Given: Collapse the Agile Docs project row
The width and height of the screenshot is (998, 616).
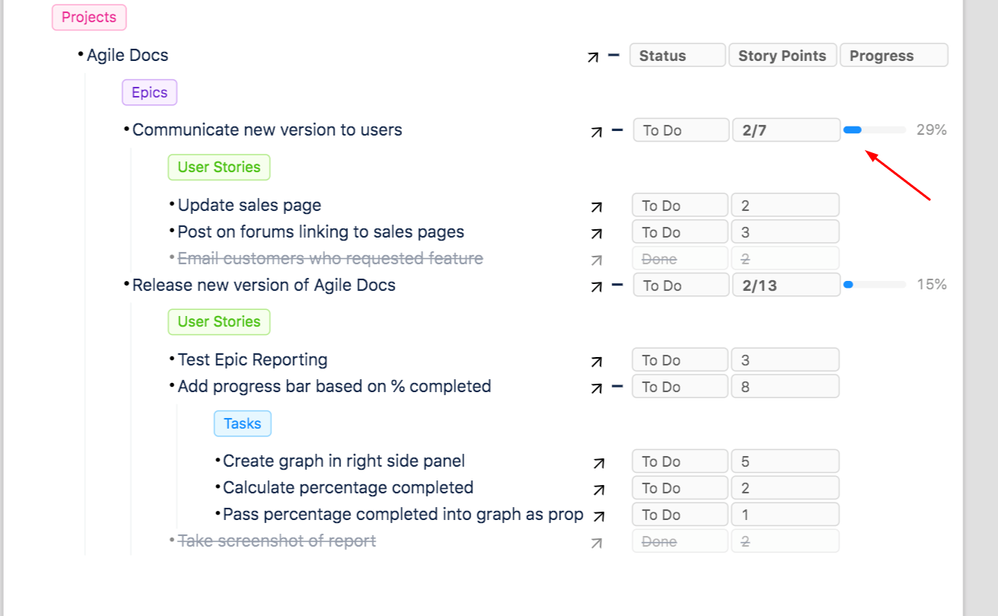Looking at the screenshot, I should [614, 56].
